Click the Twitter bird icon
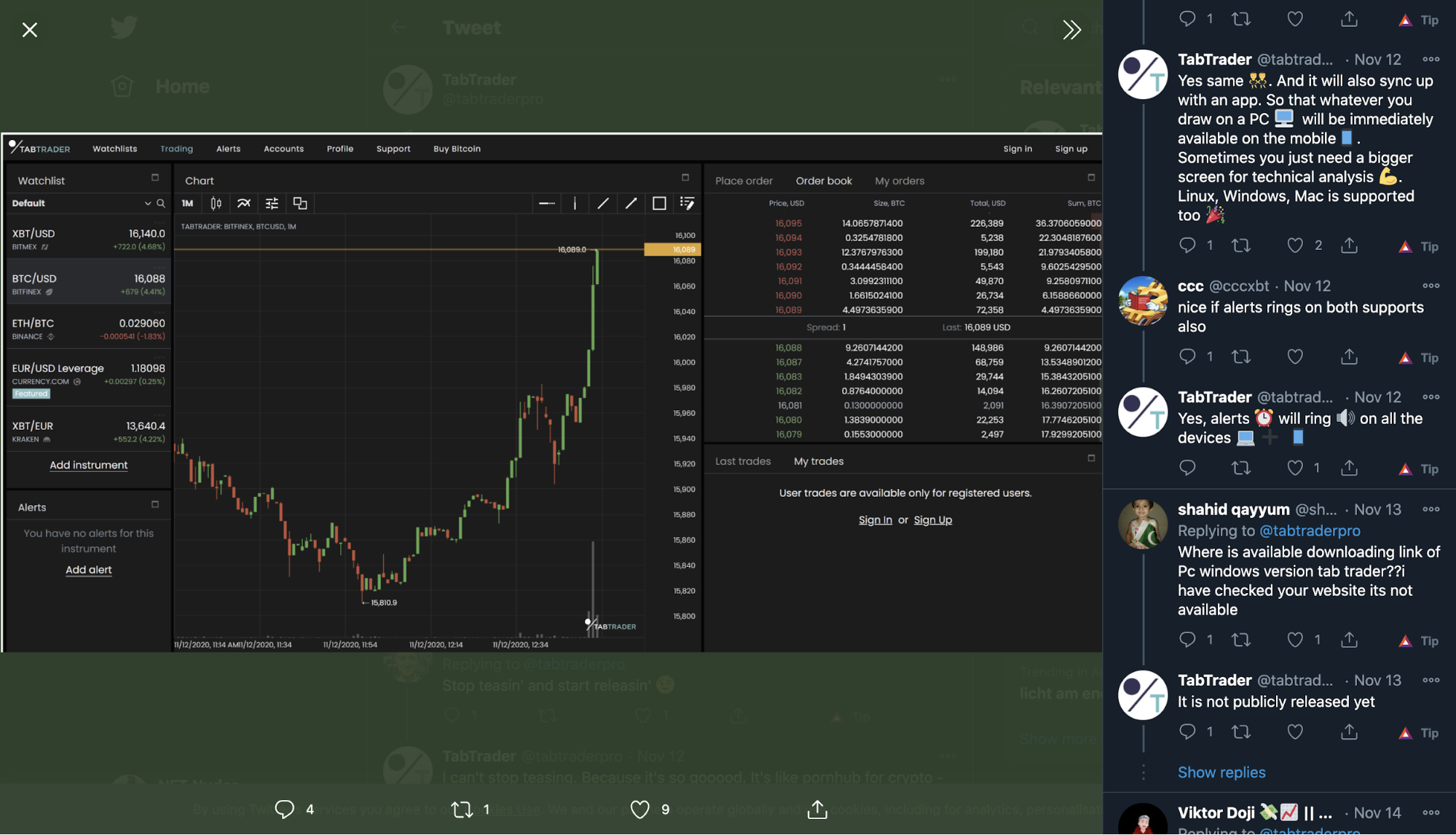The height and width of the screenshot is (835, 1456). click(x=122, y=27)
